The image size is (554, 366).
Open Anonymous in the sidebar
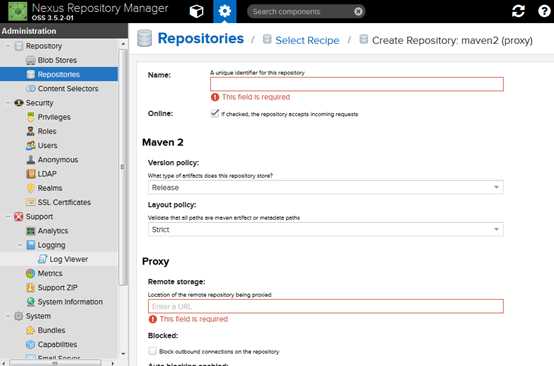pos(59,160)
